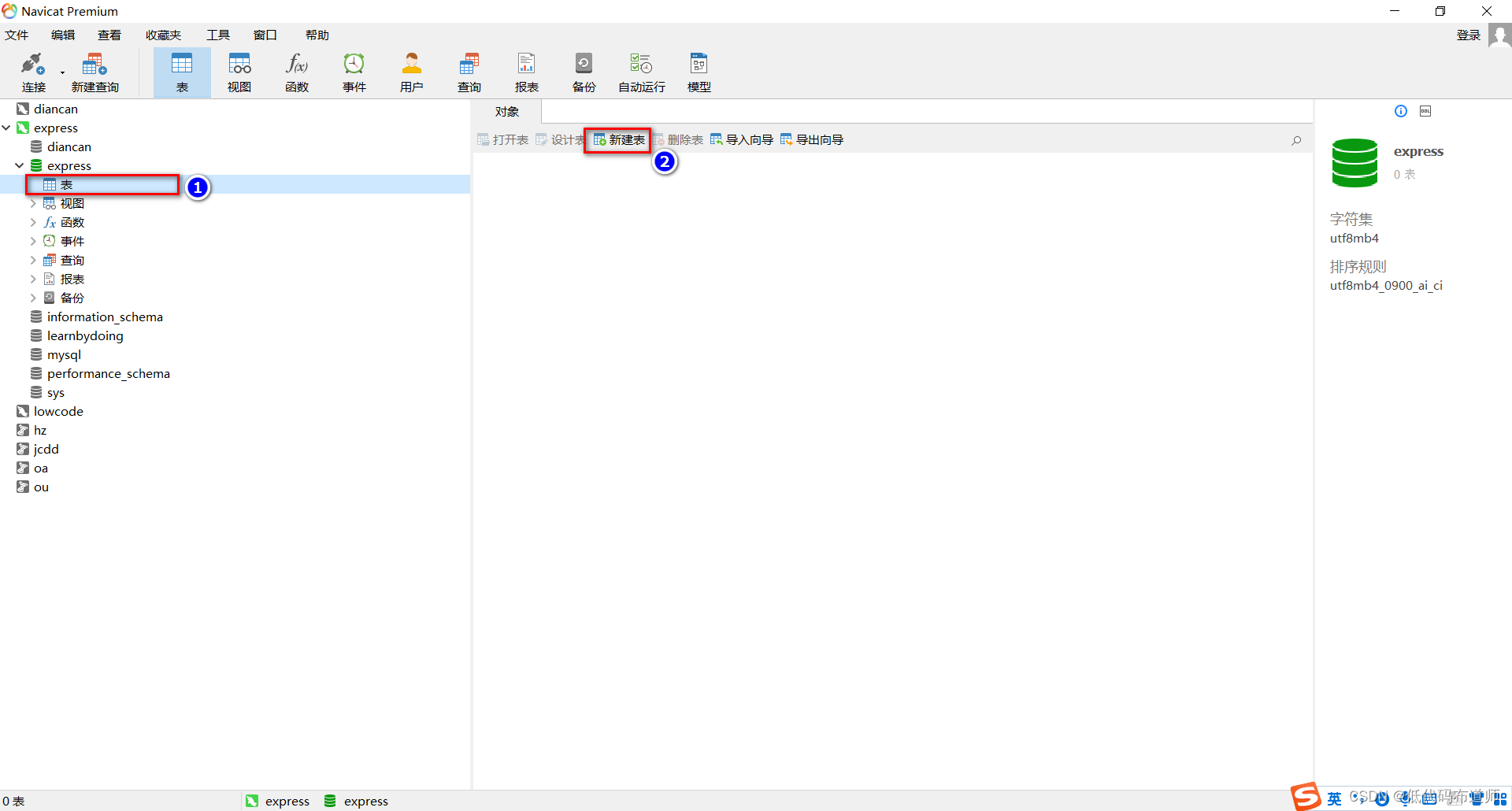Click the 新建表 button
Viewport: 1512px width, 811px height.
(619, 140)
